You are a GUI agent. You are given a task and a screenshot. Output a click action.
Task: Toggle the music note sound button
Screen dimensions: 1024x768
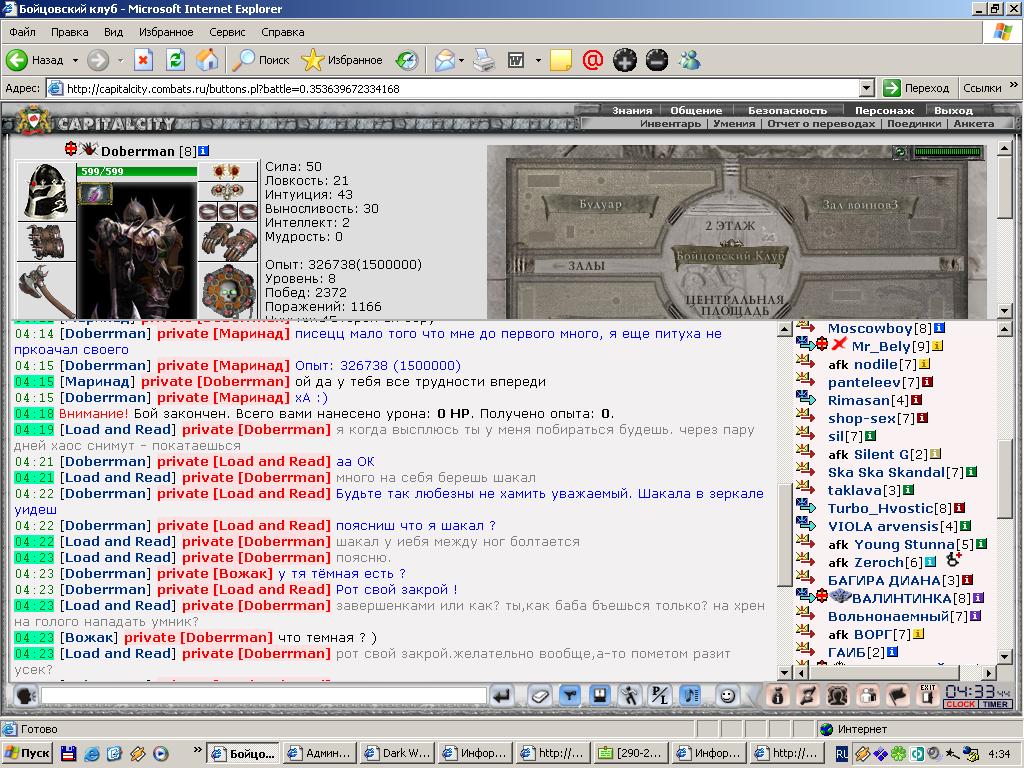690,696
